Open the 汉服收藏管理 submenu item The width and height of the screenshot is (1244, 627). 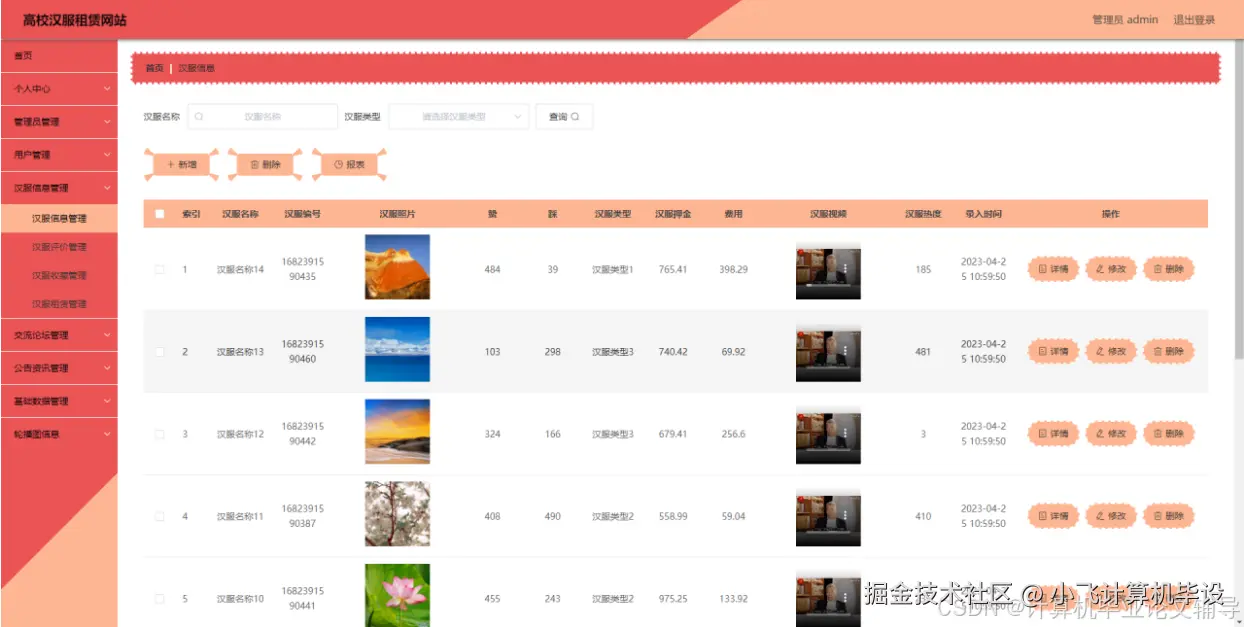pos(59,275)
